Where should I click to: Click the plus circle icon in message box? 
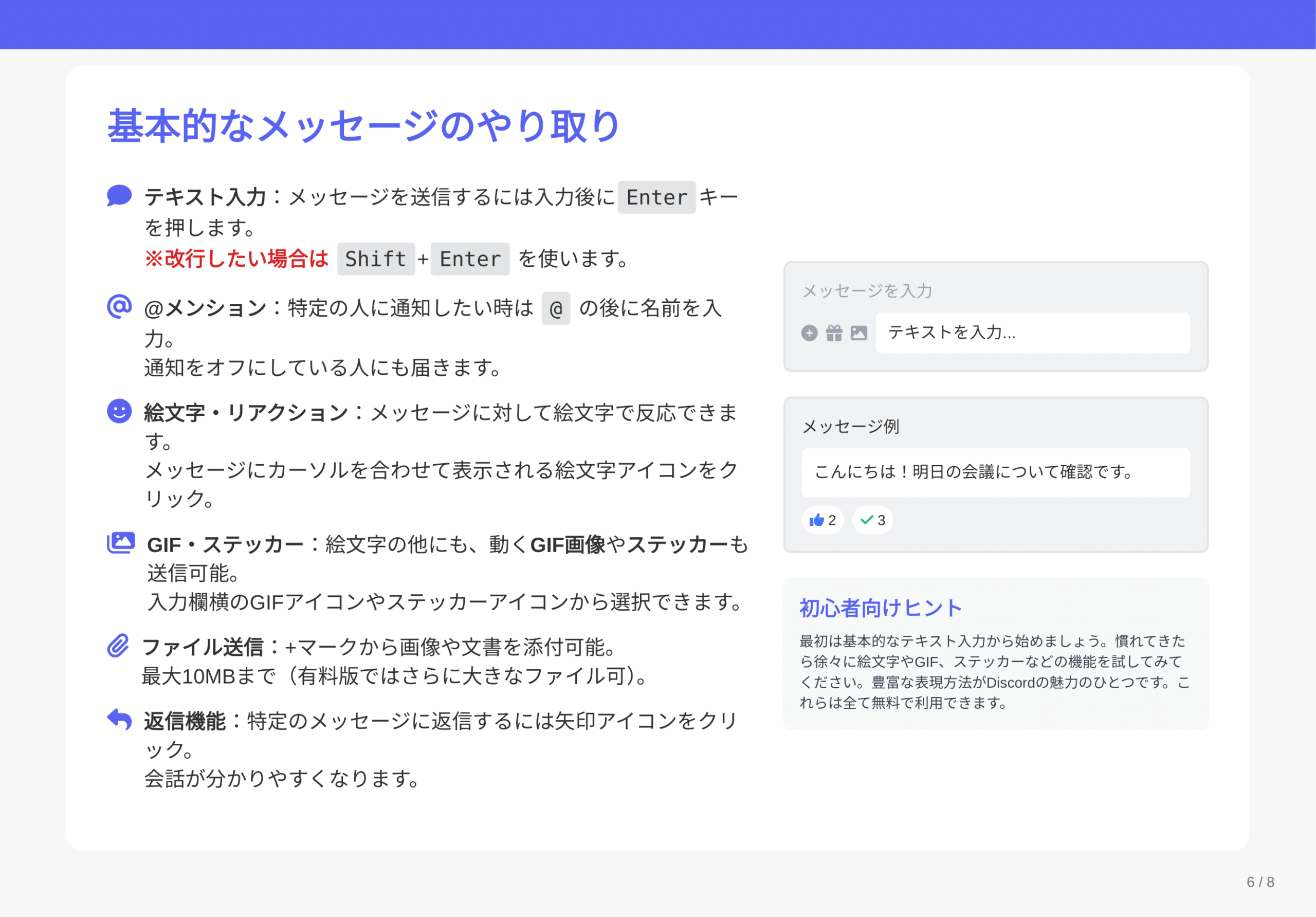tap(809, 333)
